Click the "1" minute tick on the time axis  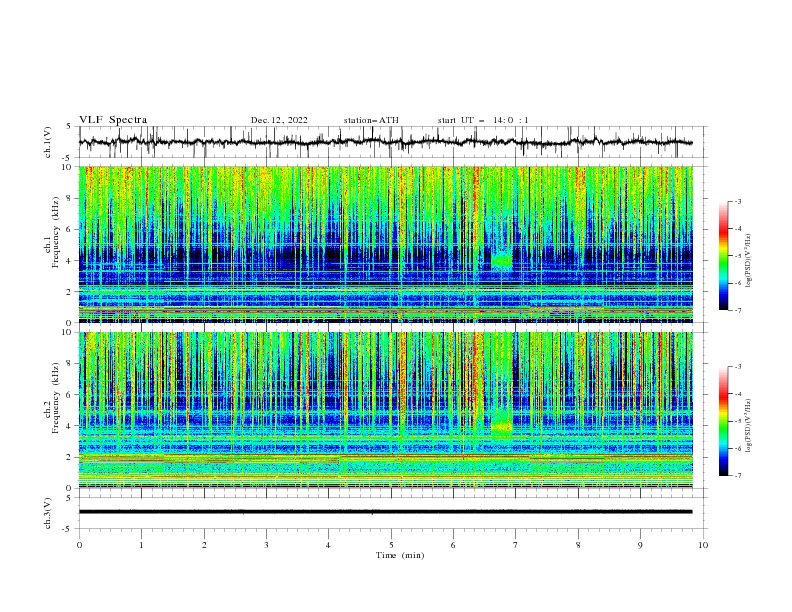tap(141, 545)
